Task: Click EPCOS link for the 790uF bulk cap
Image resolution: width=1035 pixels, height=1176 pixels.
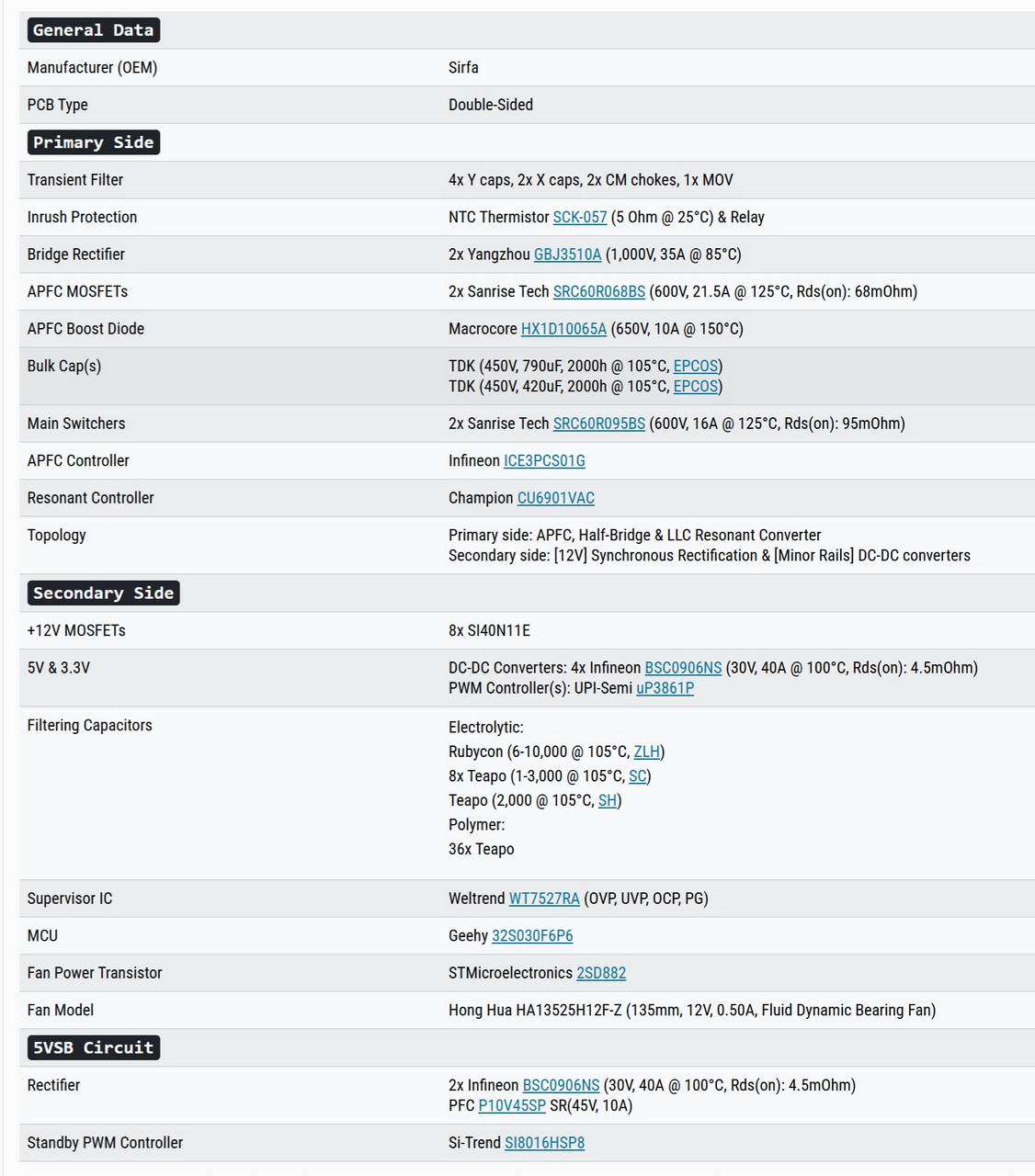Action: [x=695, y=367]
